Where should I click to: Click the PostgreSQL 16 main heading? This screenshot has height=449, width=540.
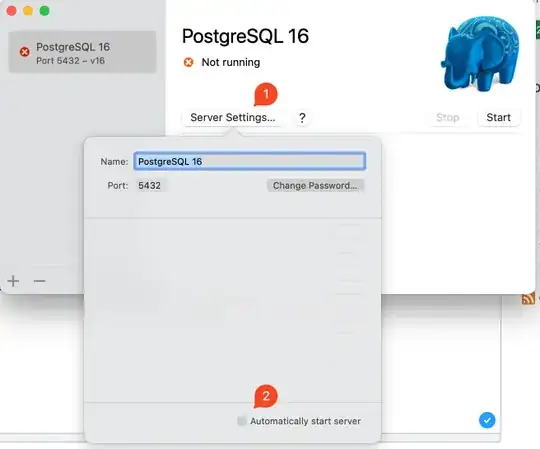click(245, 36)
